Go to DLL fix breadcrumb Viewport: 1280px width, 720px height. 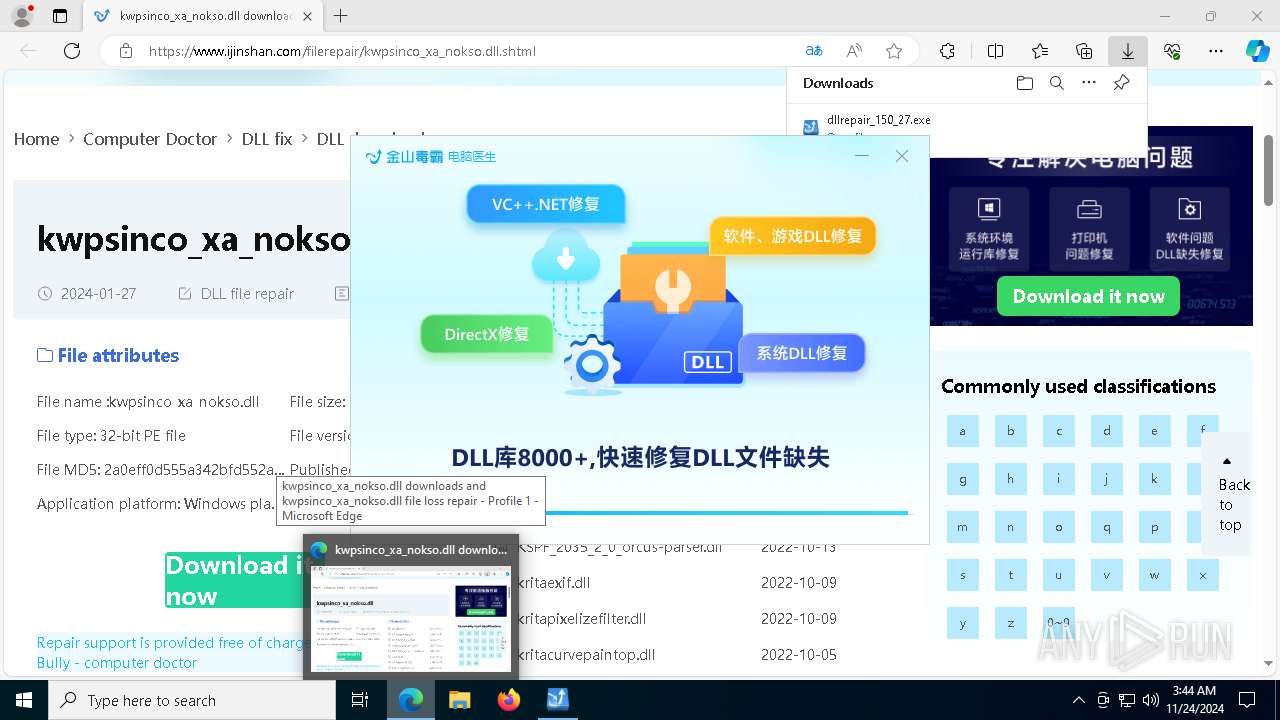(267, 139)
